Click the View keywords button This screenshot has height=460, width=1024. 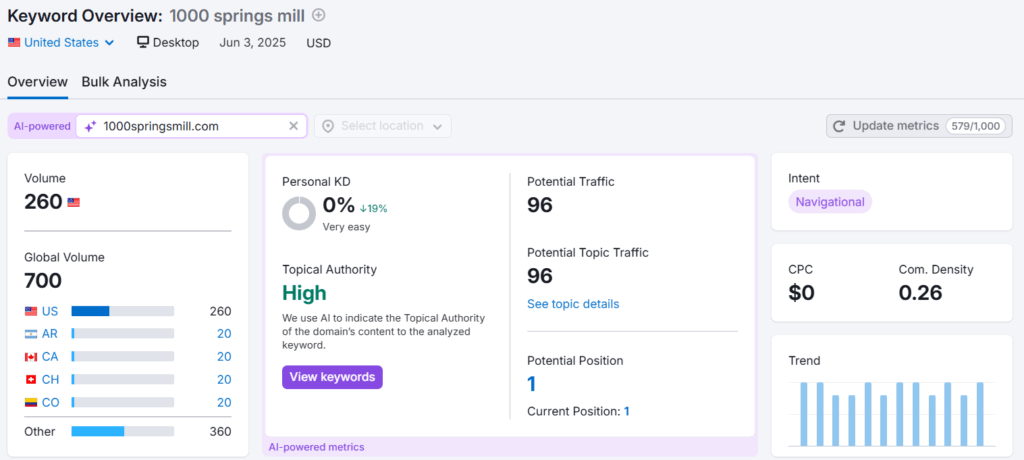332,377
